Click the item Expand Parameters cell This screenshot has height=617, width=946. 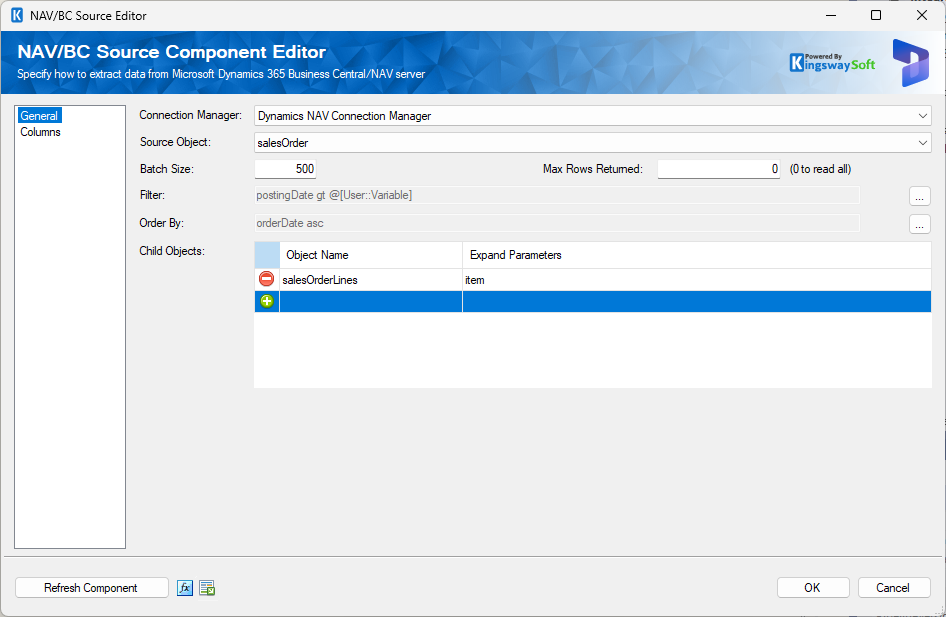(695, 280)
